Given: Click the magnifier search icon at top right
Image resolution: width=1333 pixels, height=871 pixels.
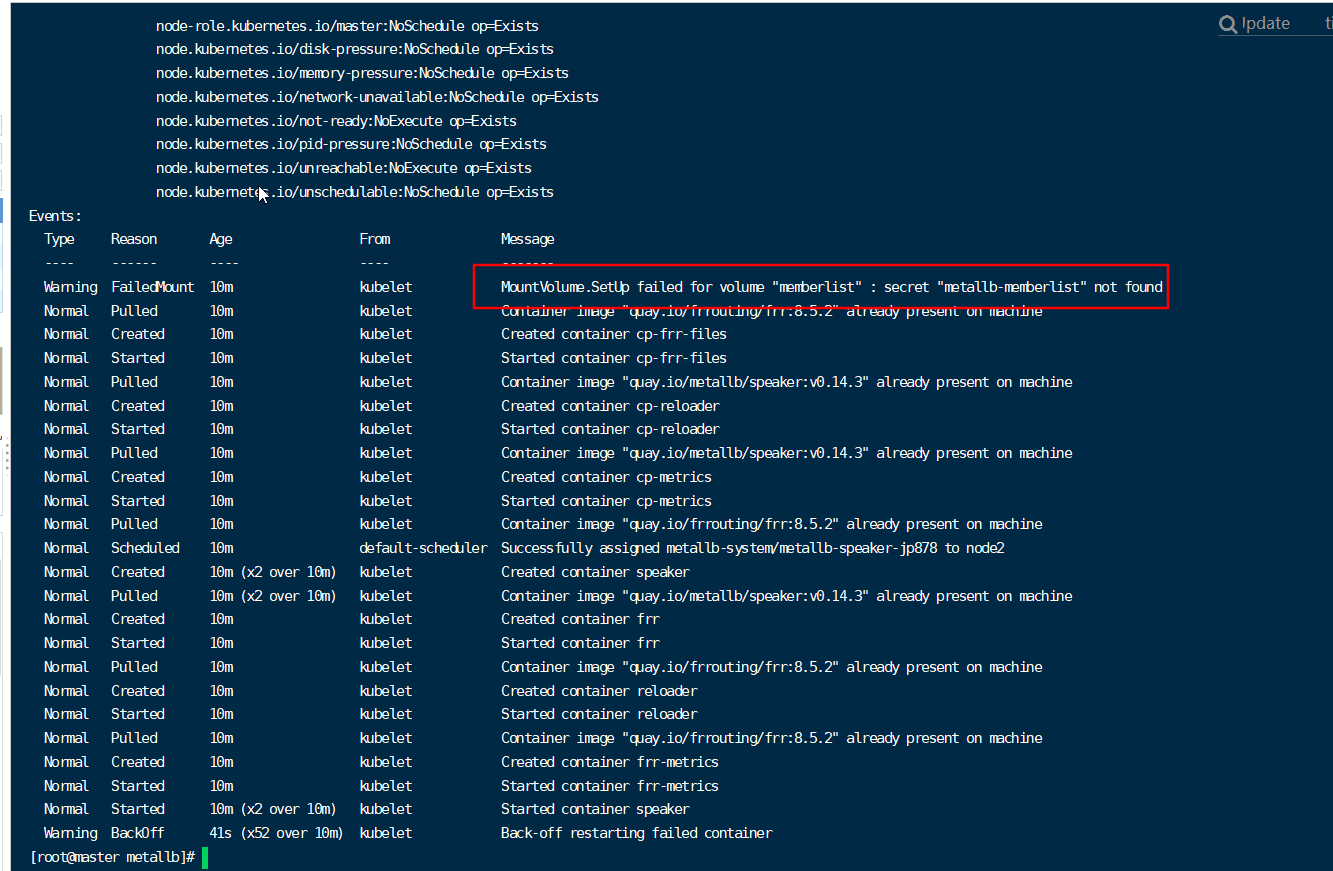Looking at the screenshot, I should (1228, 24).
